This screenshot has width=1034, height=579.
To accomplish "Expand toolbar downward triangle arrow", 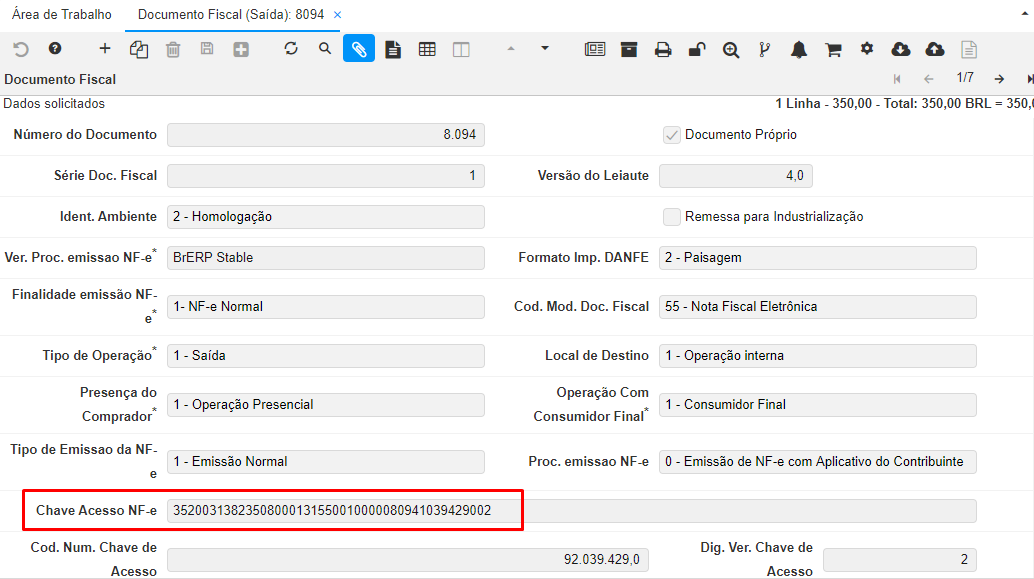I will (x=545, y=48).
